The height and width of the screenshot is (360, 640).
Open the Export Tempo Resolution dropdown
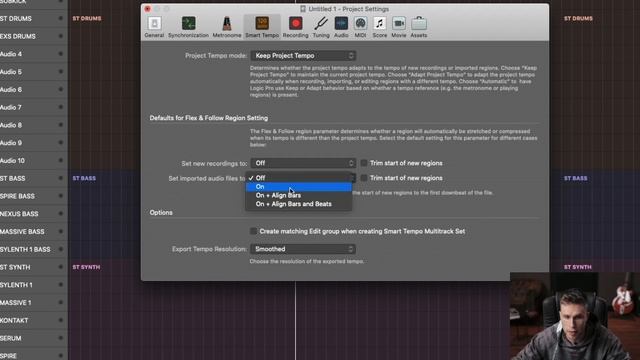click(303, 249)
